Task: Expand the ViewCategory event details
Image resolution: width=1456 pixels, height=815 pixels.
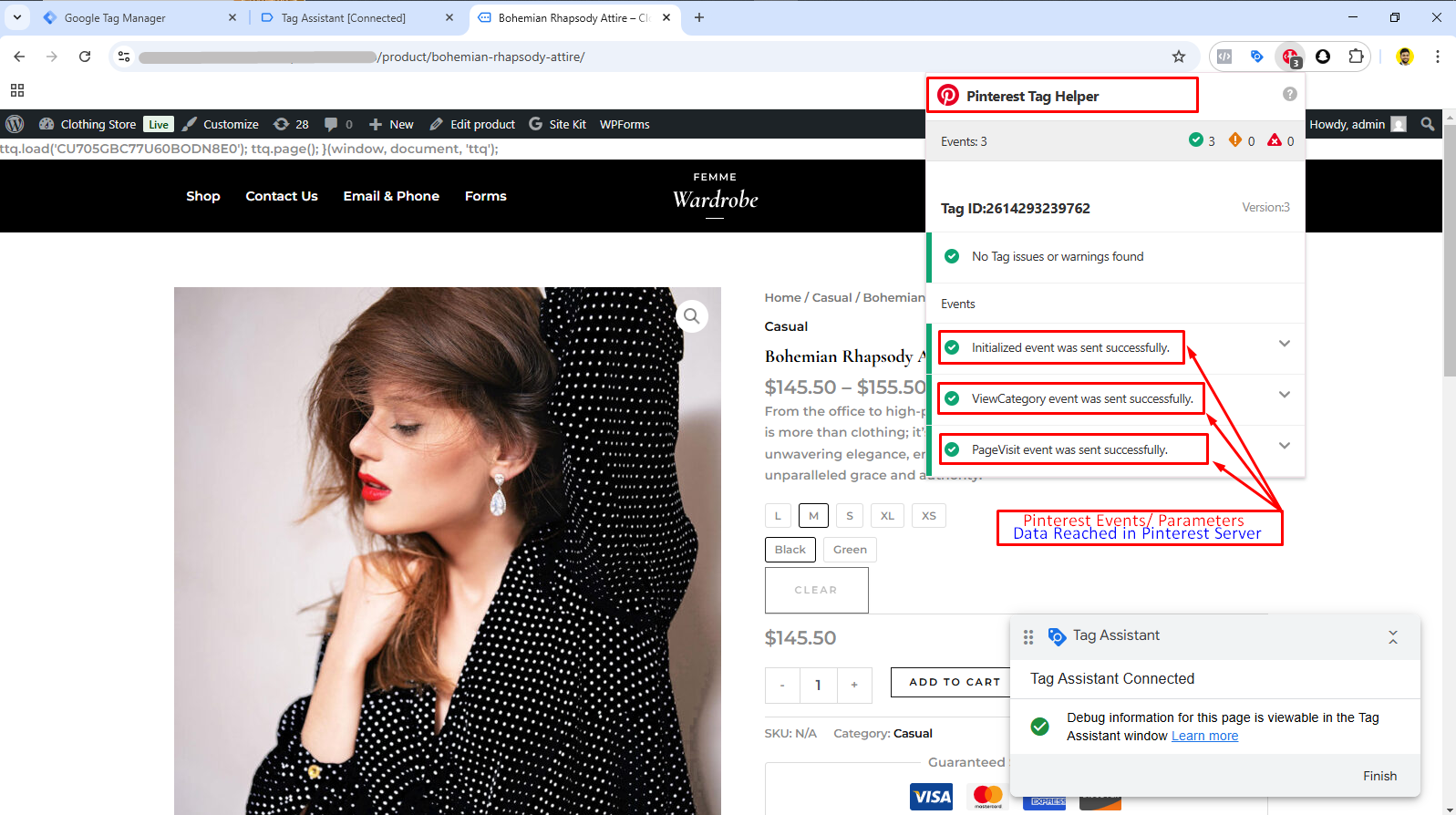Action: [x=1284, y=396]
